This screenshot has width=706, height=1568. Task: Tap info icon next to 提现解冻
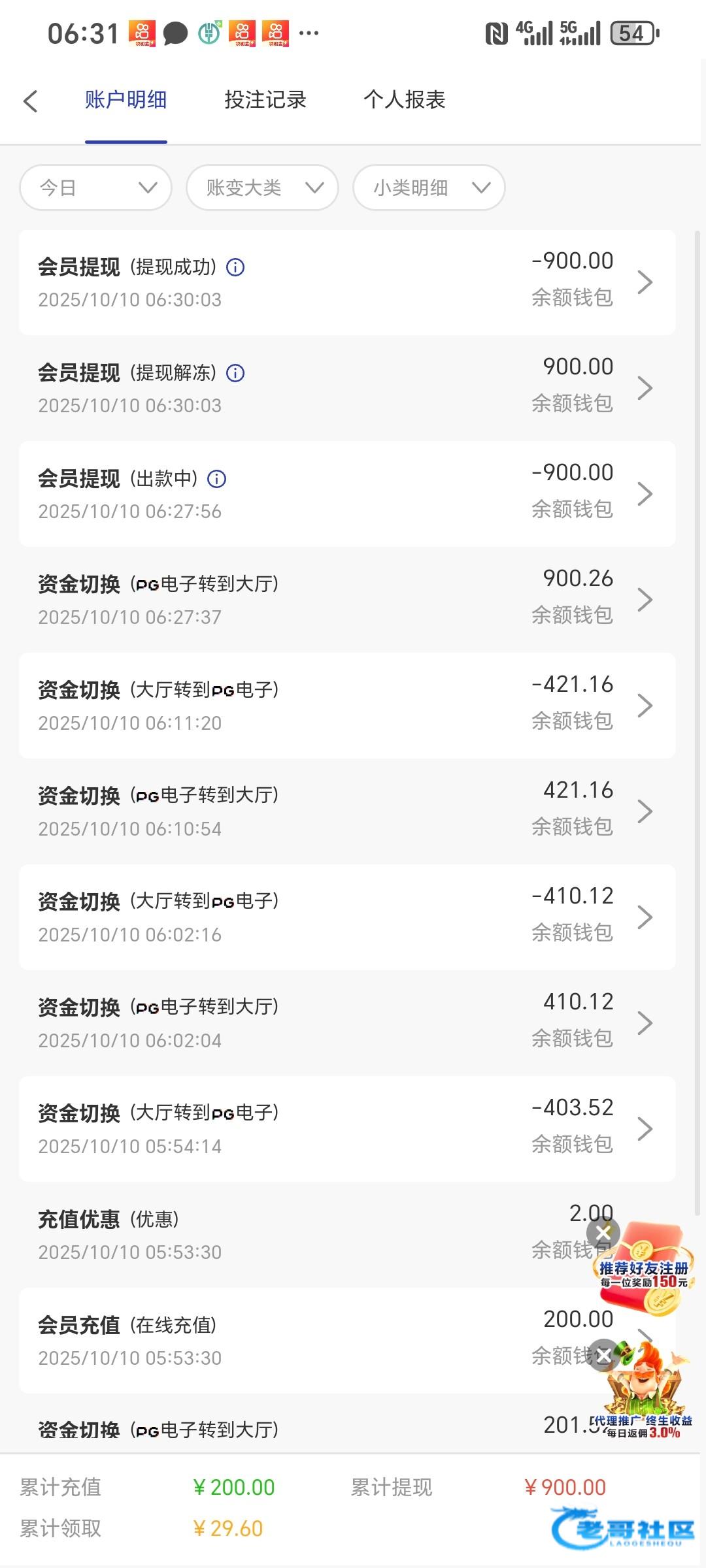coord(235,373)
